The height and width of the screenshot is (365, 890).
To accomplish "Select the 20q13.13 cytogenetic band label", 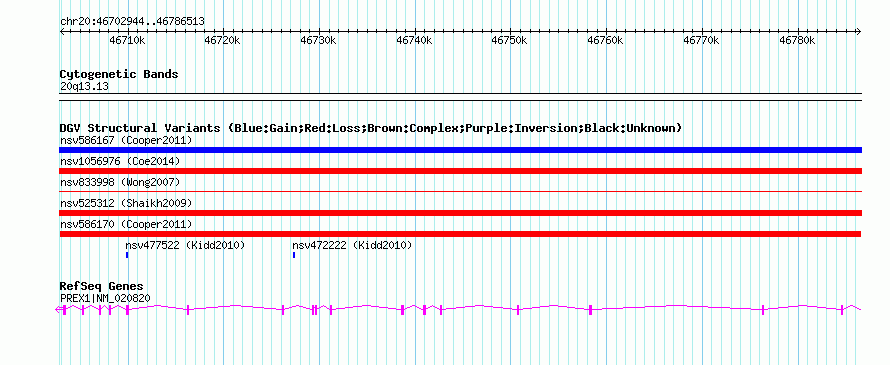I will click(x=84, y=87).
